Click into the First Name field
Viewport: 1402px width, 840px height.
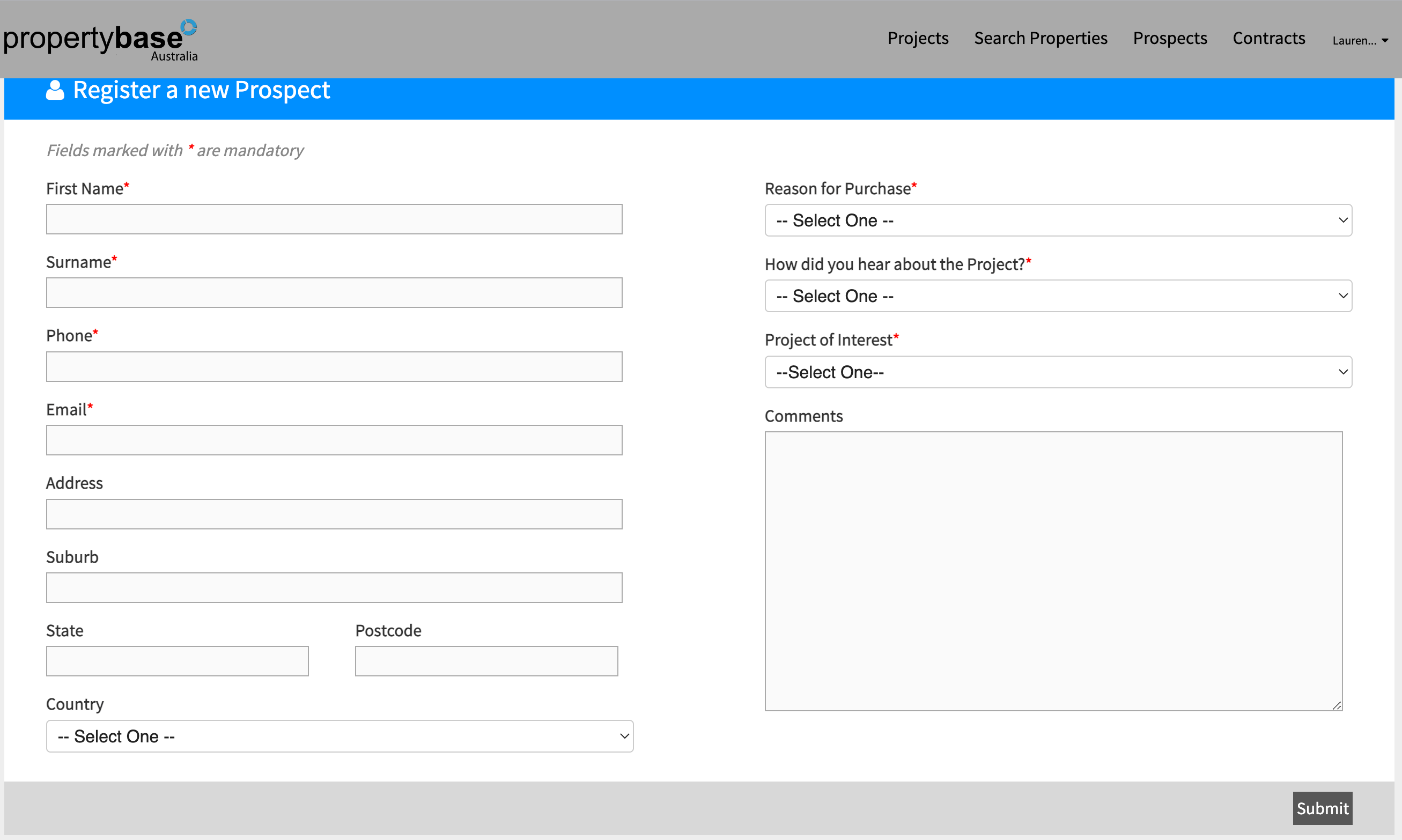pyautogui.click(x=334, y=219)
